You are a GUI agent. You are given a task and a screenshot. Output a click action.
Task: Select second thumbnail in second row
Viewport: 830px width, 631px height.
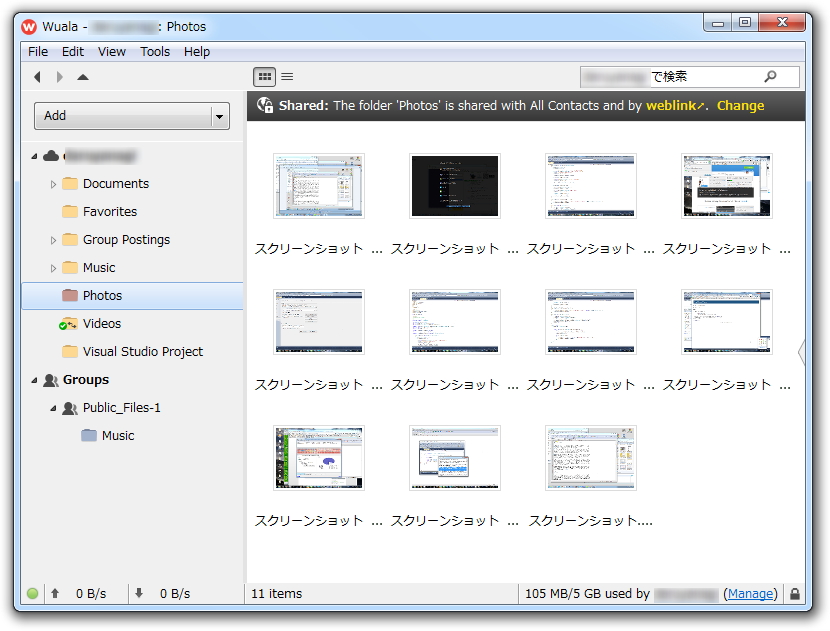[455, 322]
